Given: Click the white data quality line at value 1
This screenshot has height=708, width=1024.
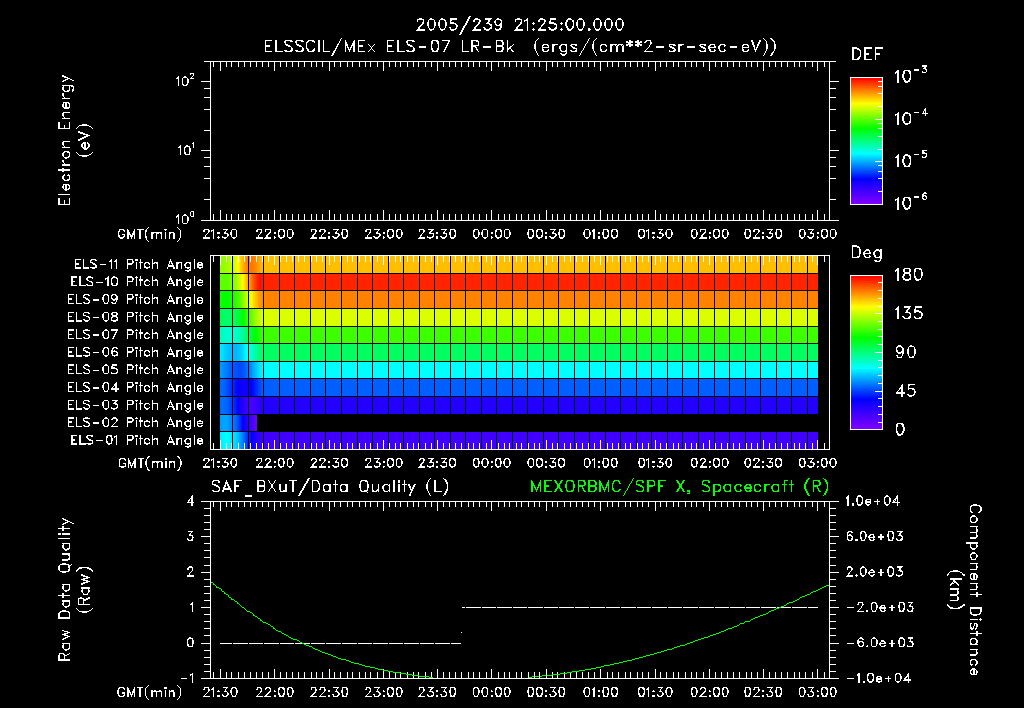Looking at the screenshot, I should point(640,607).
